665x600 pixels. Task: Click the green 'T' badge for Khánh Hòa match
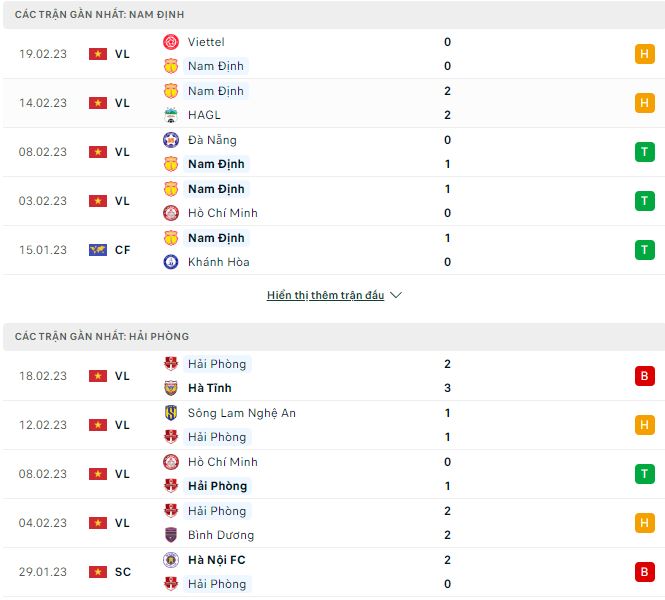[644, 250]
